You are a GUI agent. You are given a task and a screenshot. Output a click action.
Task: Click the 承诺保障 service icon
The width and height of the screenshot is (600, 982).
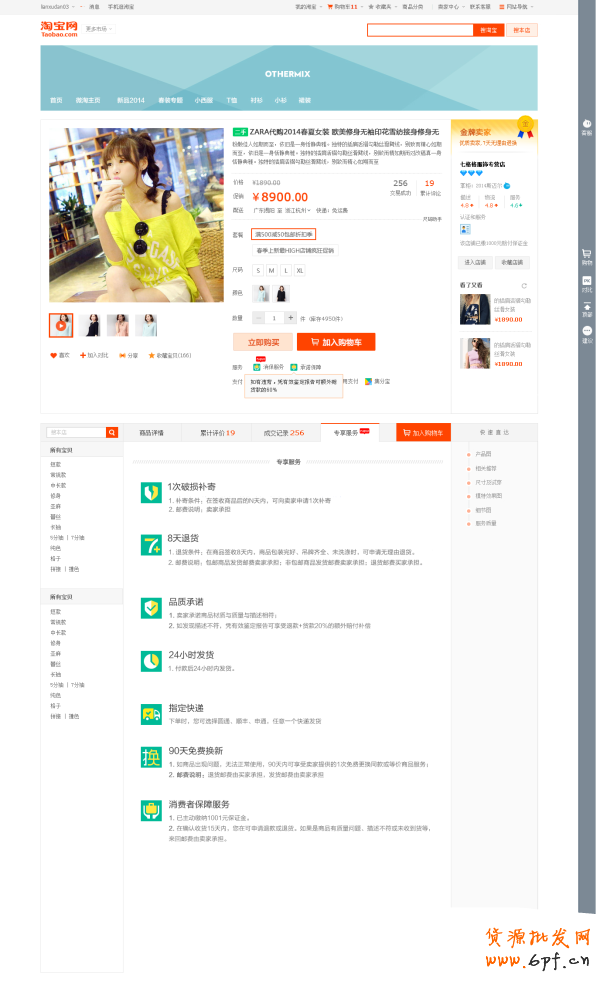[x=294, y=367]
